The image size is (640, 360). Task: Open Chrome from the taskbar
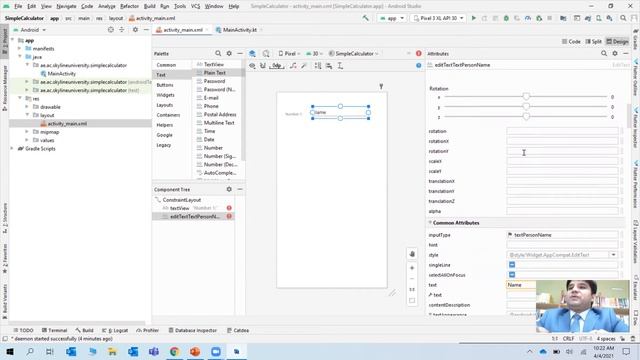pyautogui.click(x=174, y=351)
